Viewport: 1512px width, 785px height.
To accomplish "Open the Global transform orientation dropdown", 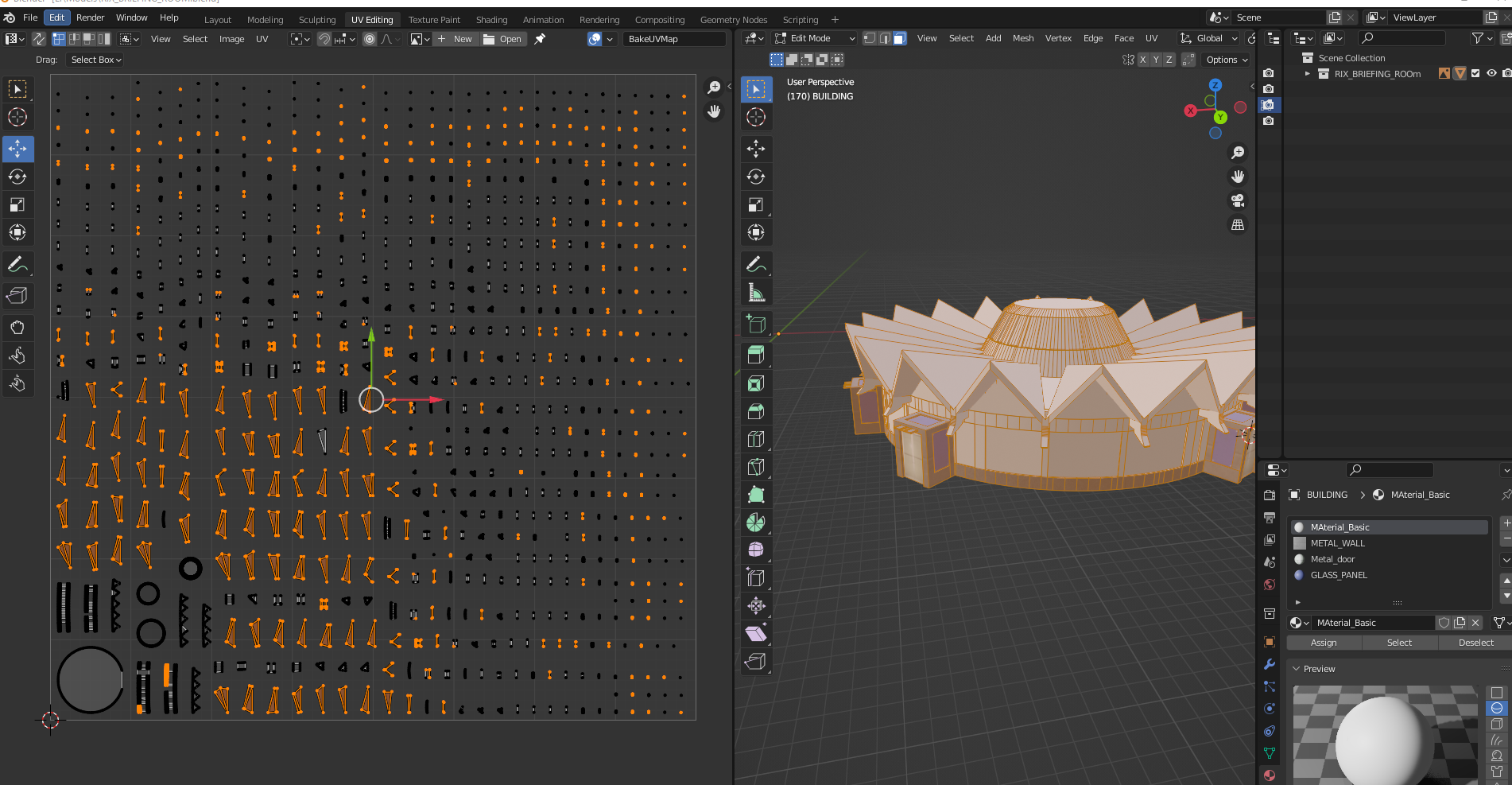I will (x=1209, y=38).
